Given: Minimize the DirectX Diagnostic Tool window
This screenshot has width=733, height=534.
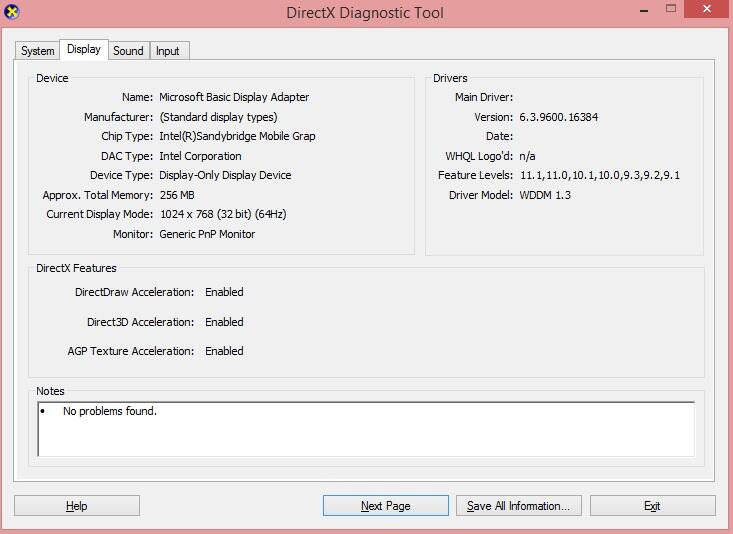Looking at the screenshot, I should [644, 10].
